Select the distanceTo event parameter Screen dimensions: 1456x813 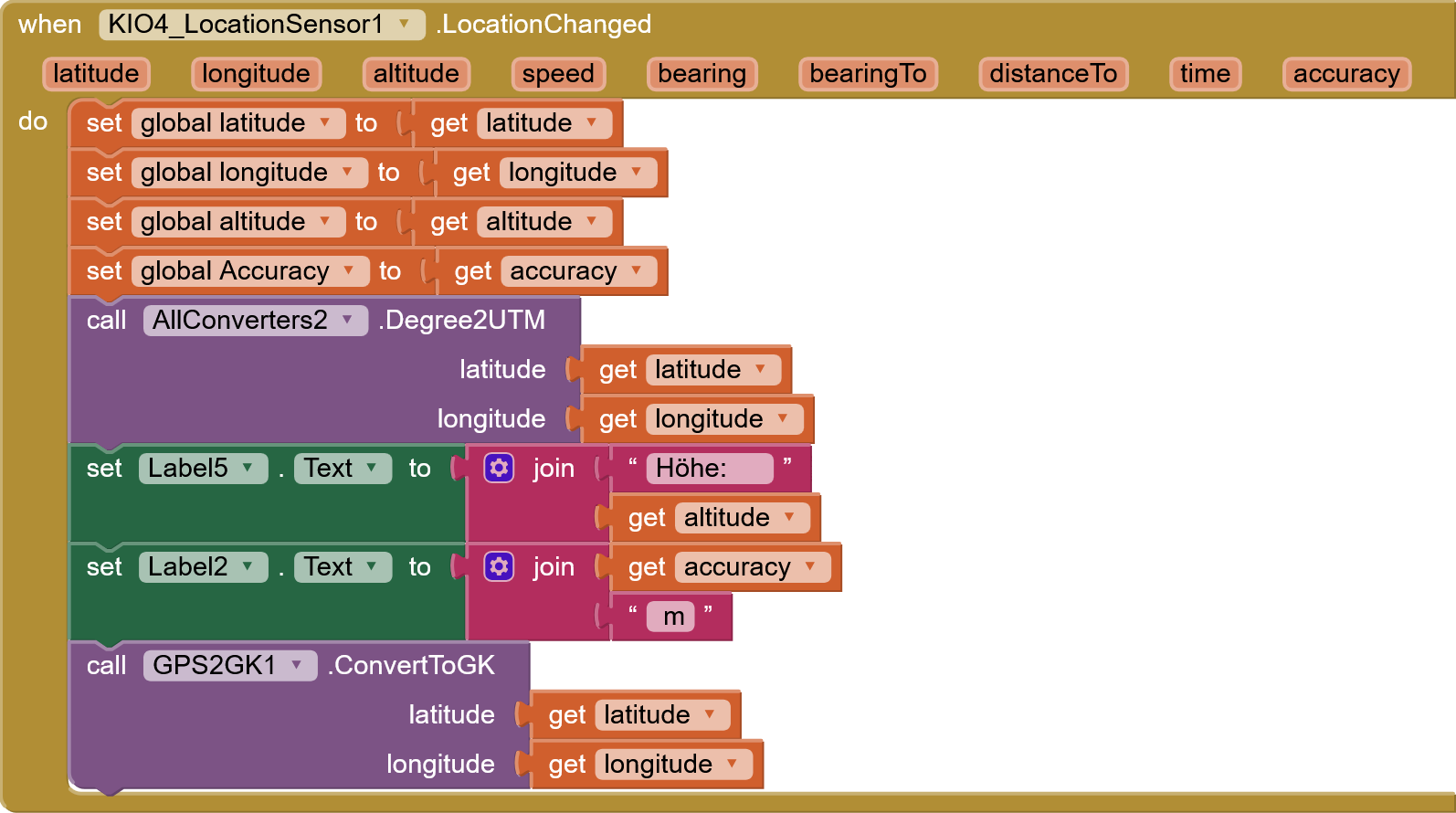[x=1052, y=74]
